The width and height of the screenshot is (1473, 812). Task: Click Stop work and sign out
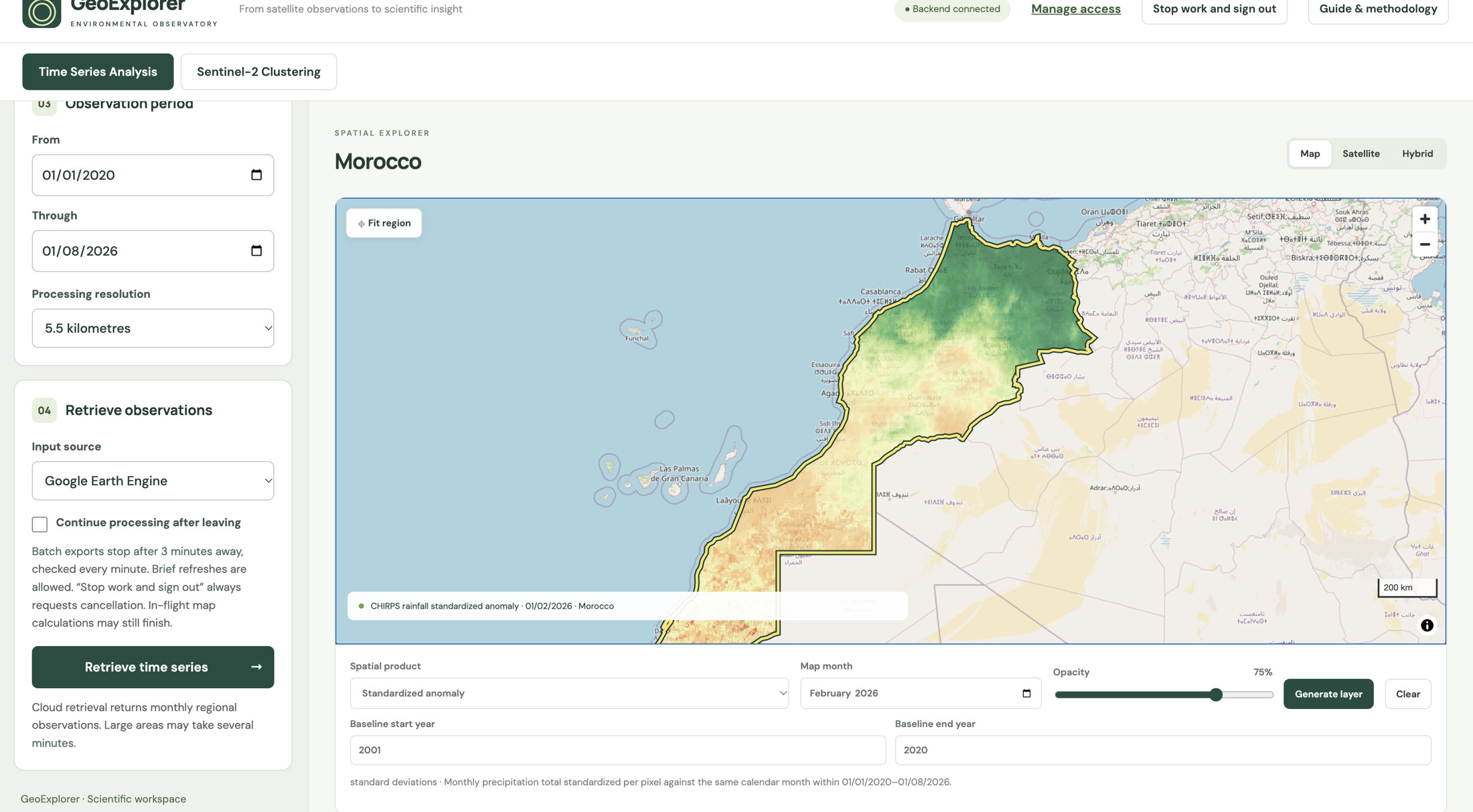[x=1214, y=9]
